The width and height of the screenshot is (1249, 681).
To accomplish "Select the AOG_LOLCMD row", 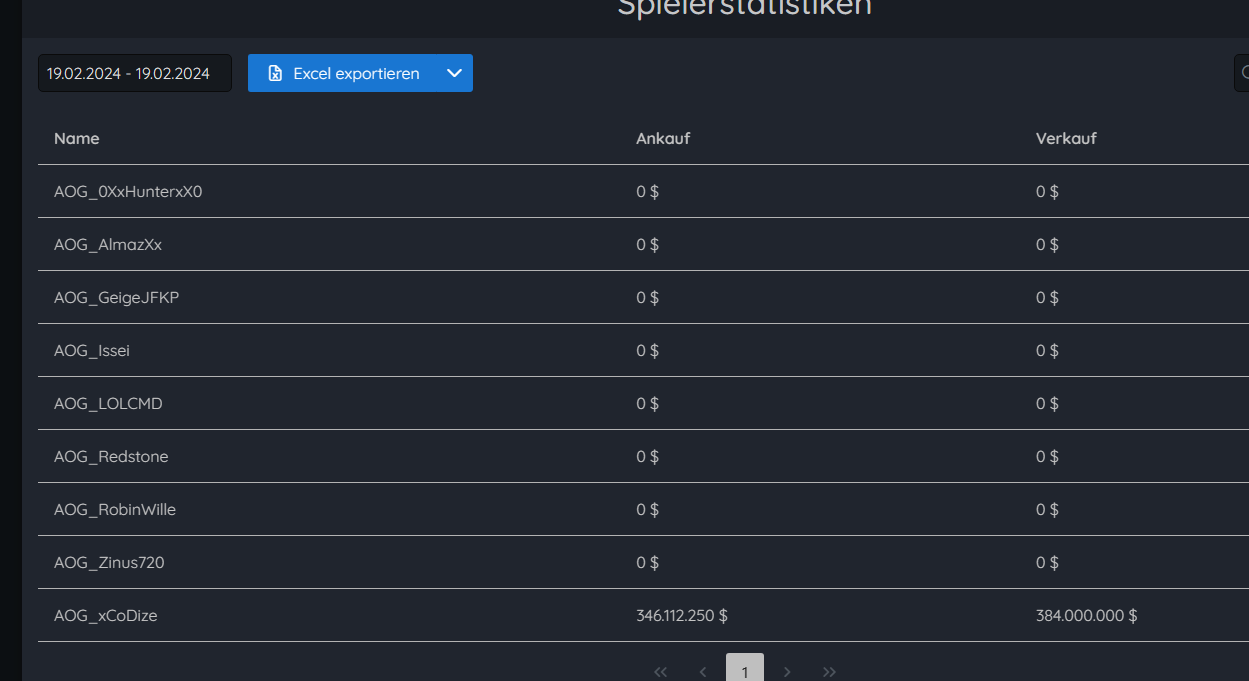I will 643,403.
